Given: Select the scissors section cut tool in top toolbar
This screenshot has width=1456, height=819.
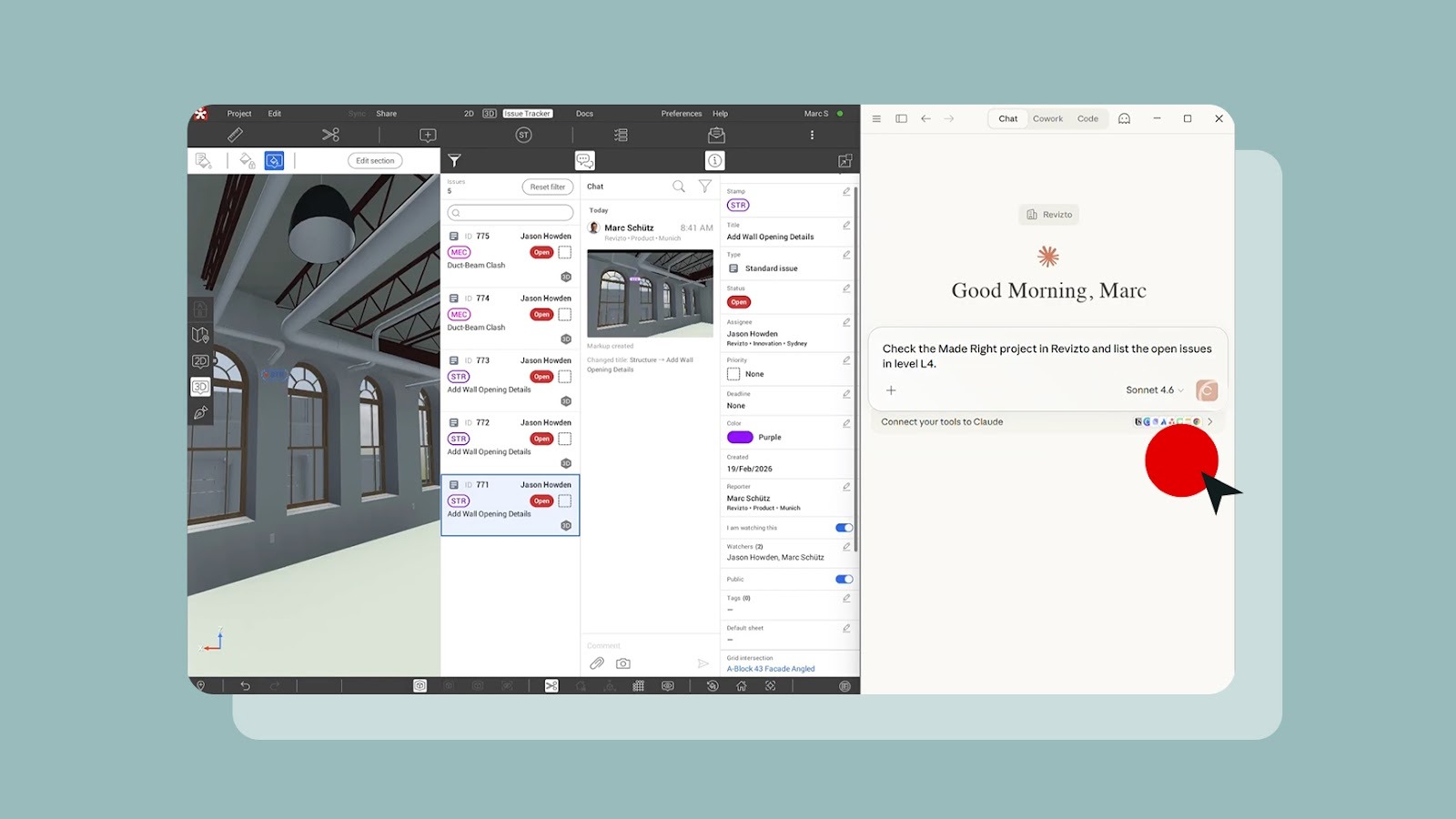Looking at the screenshot, I should point(330,135).
